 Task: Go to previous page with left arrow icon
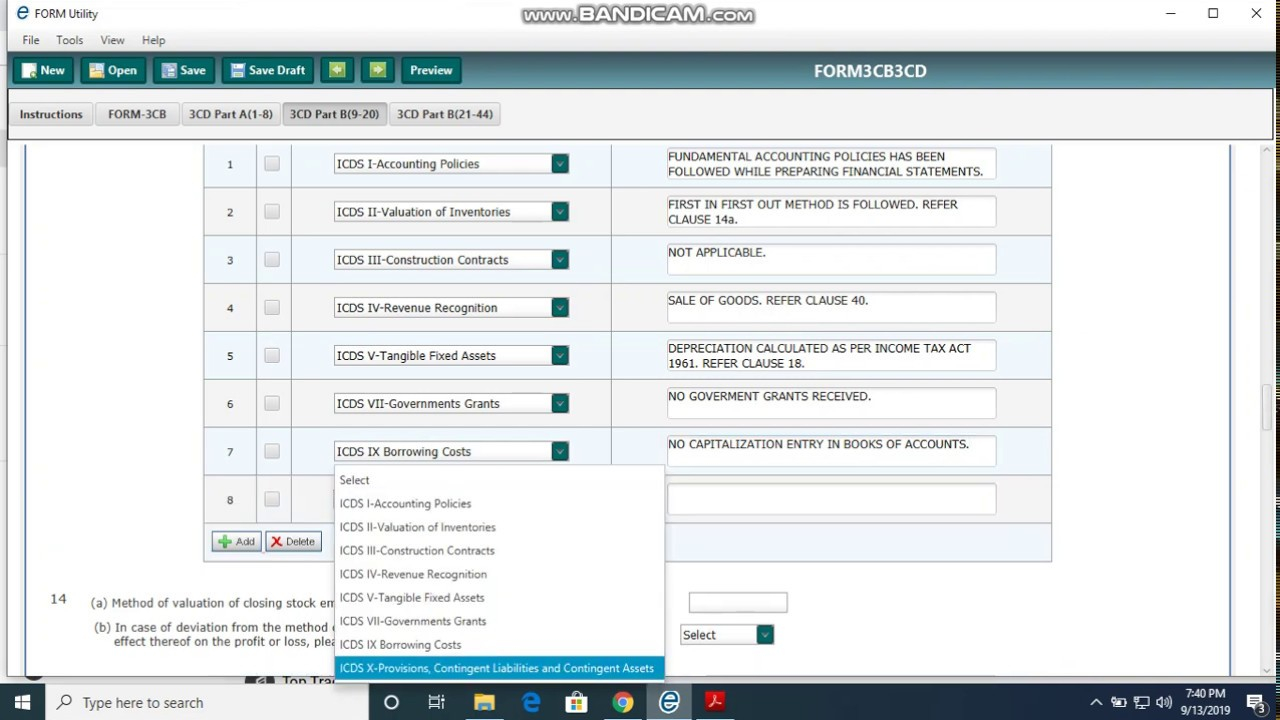(337, 70)
